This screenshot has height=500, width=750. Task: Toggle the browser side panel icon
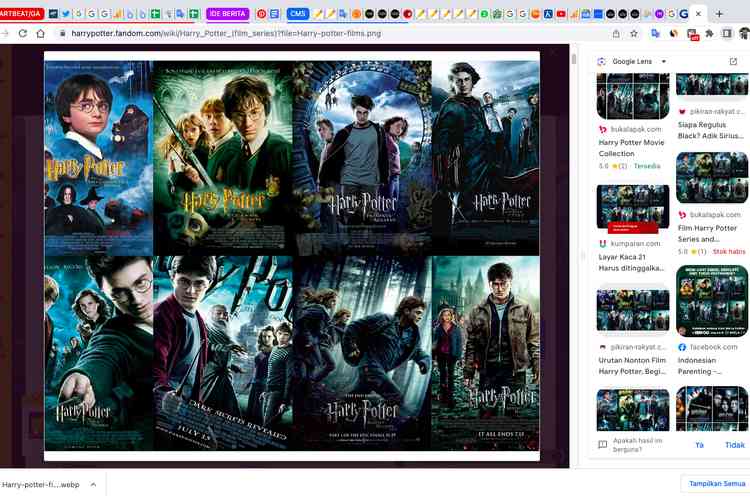[x=727, y=33]
